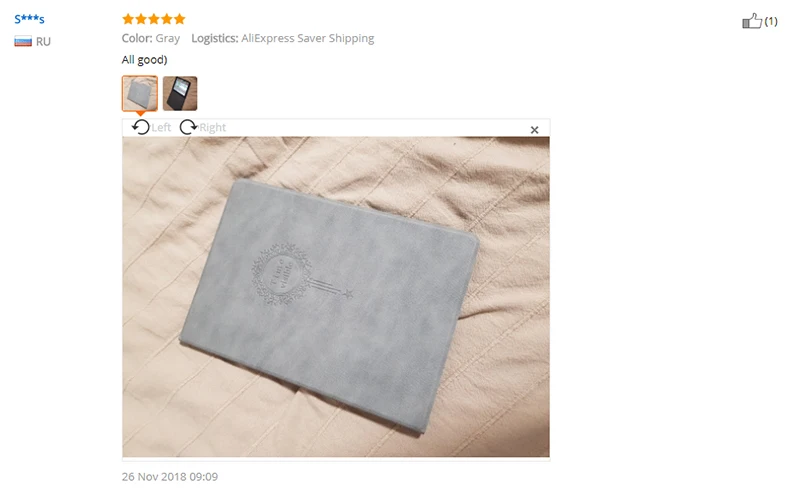Close the enlarged review photo viewer
This screenshot has height=490, width=800.
(x=534, y=130)
